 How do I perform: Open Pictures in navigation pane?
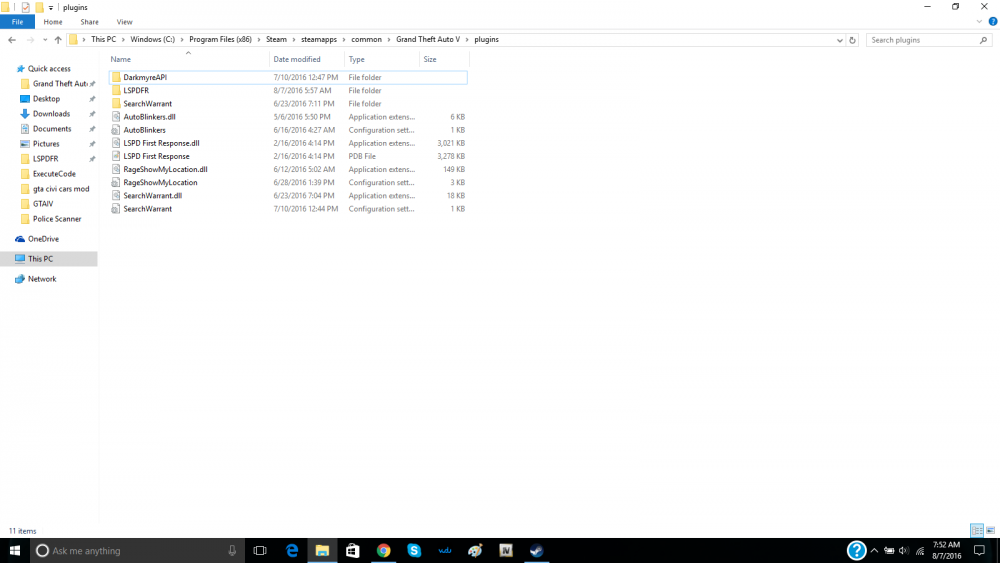click(x=46, y=144)
